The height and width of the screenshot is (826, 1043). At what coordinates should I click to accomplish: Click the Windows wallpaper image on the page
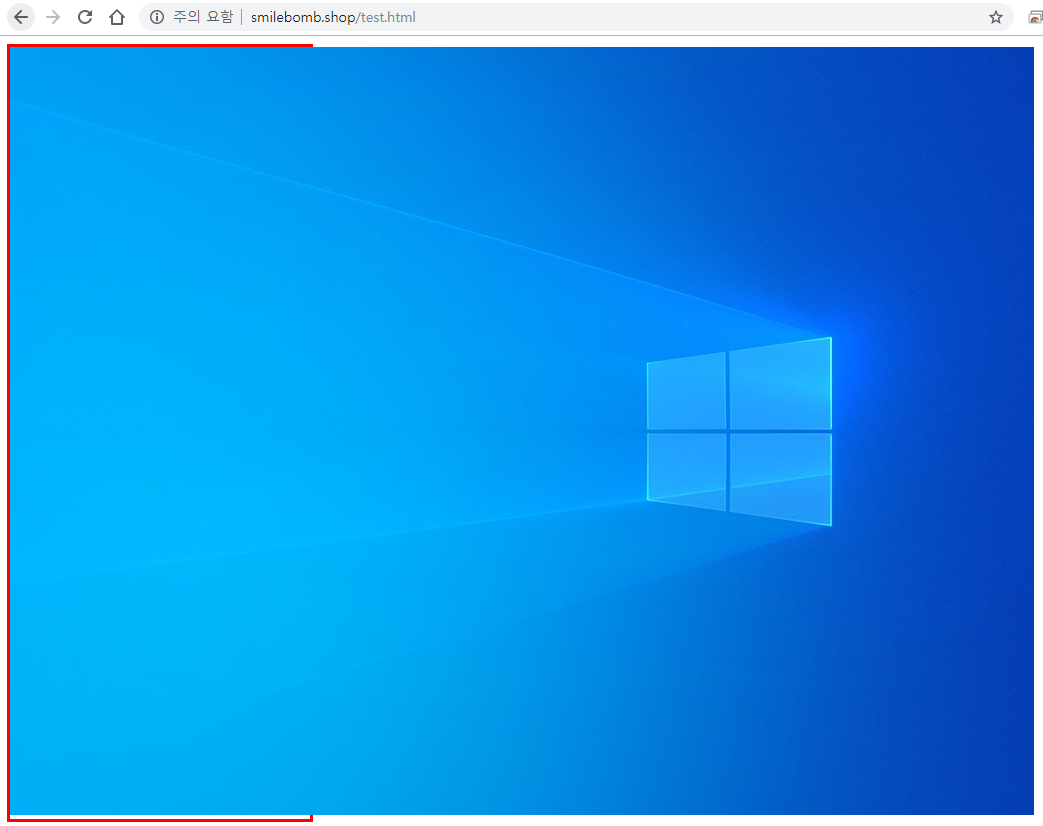pyautogui.click(x=522, y=431)
